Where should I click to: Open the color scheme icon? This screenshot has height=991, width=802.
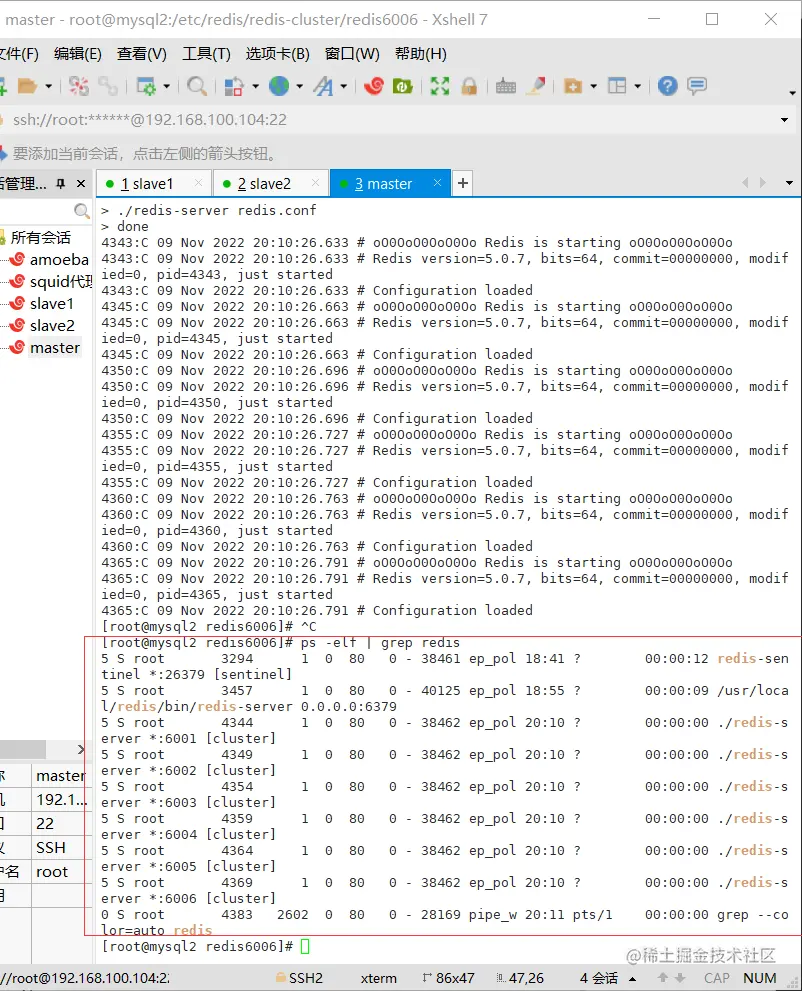pos(234,86)
